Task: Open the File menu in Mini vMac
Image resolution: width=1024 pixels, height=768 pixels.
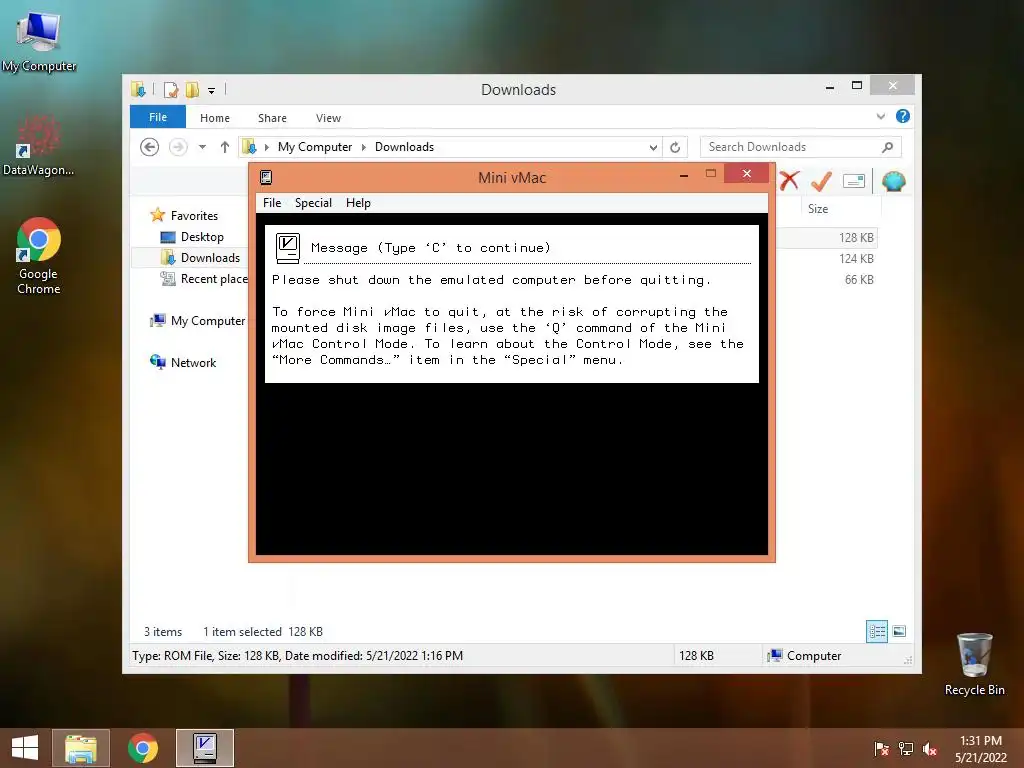Action: coord(272,203)
